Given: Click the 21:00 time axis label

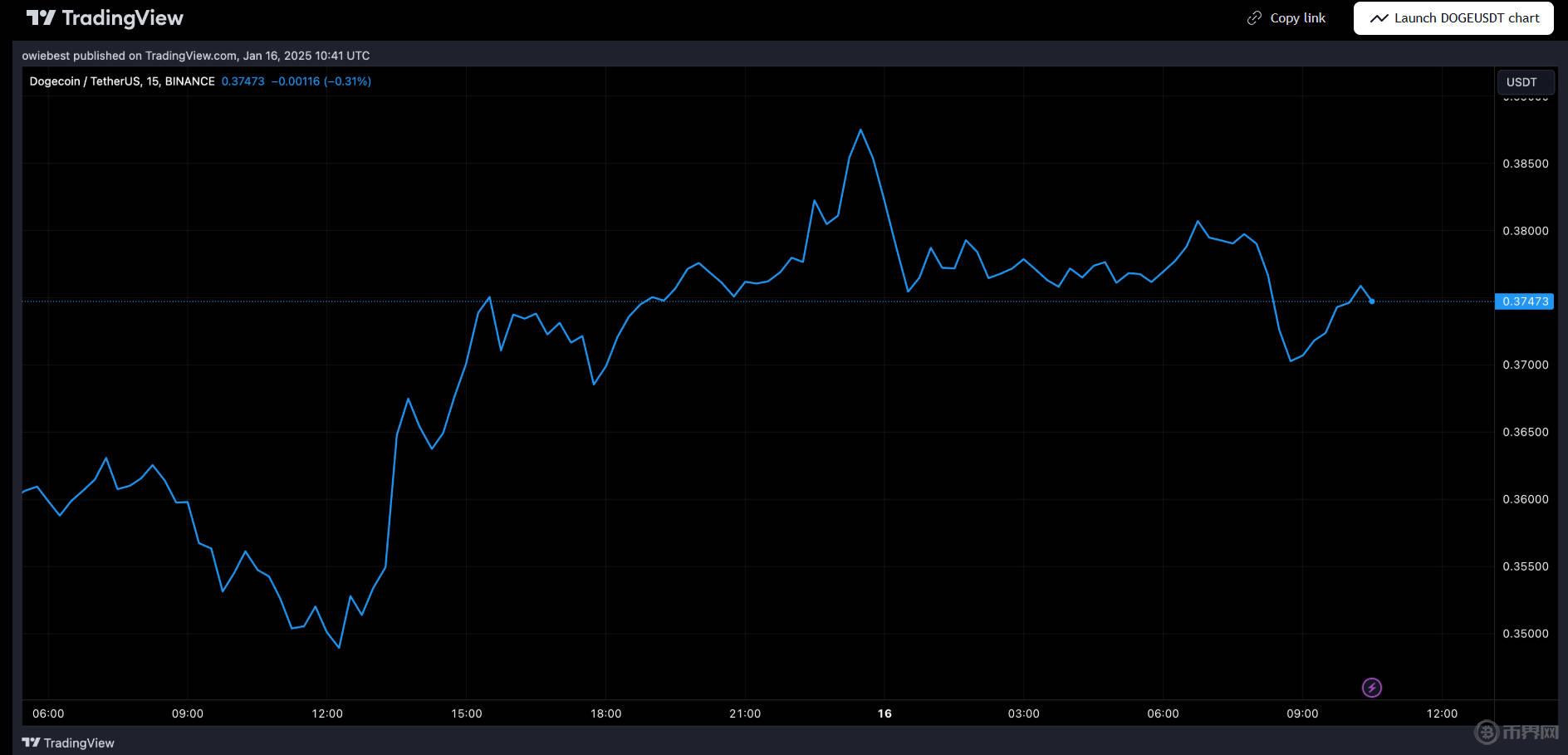Looking at the screenshot, I should point(745,713).
